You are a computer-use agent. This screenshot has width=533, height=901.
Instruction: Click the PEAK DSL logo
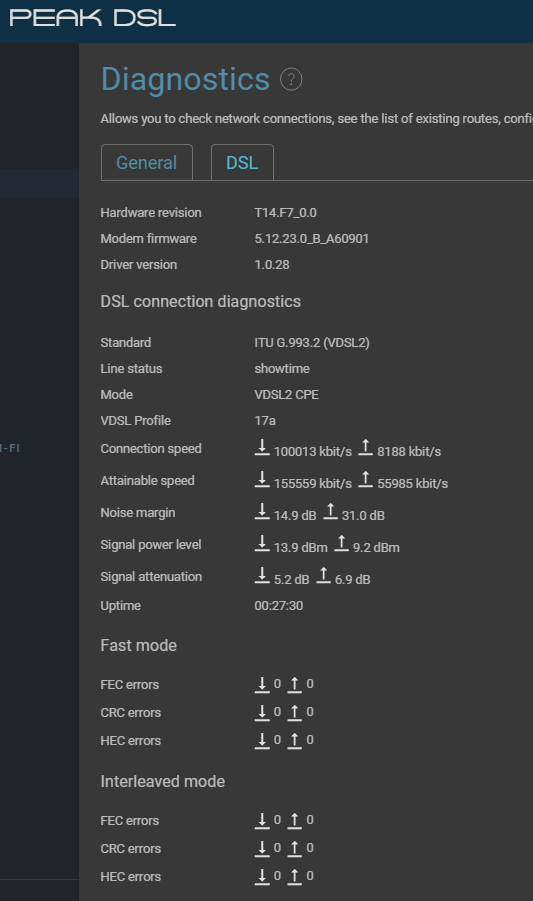[92, 18]
